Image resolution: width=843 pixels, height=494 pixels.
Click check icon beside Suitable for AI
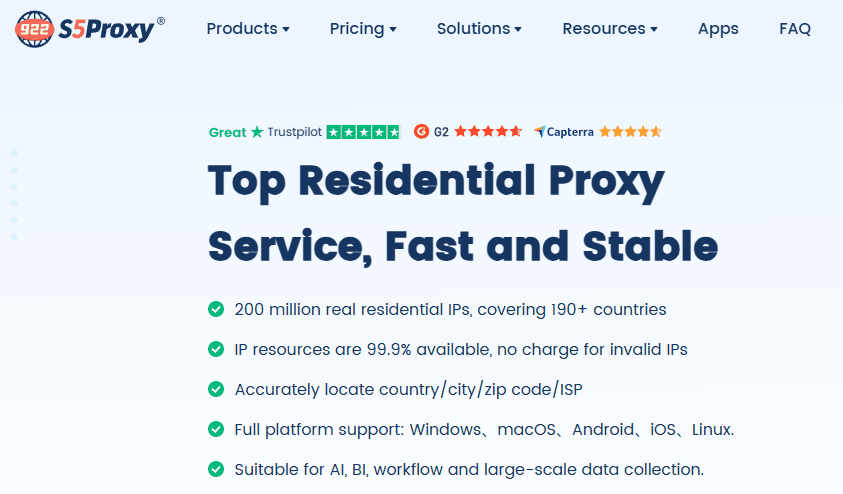[216, 469]
